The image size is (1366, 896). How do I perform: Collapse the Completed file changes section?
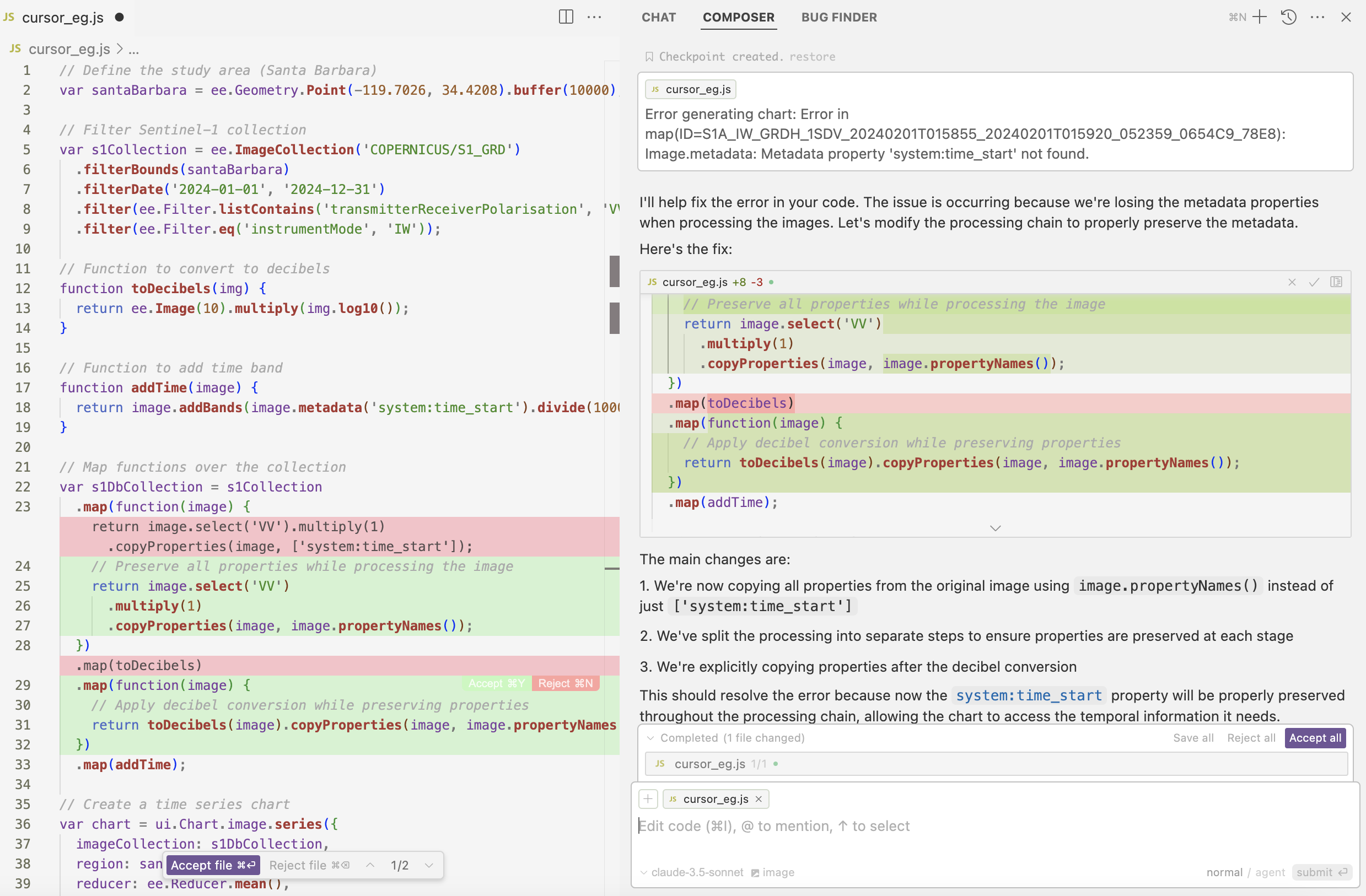coord(650,738)
